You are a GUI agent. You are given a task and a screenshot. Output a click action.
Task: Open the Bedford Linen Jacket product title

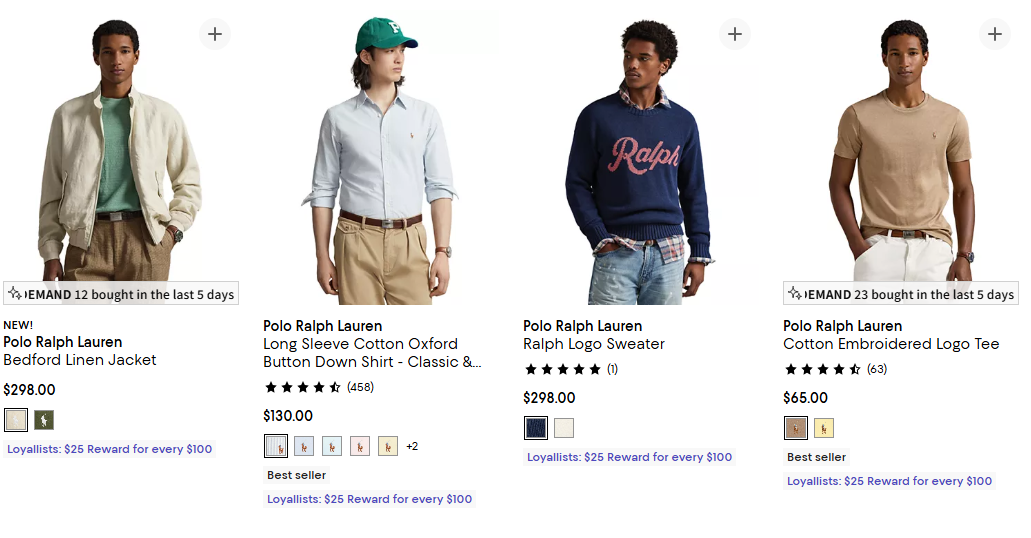(x=80, y=360)
